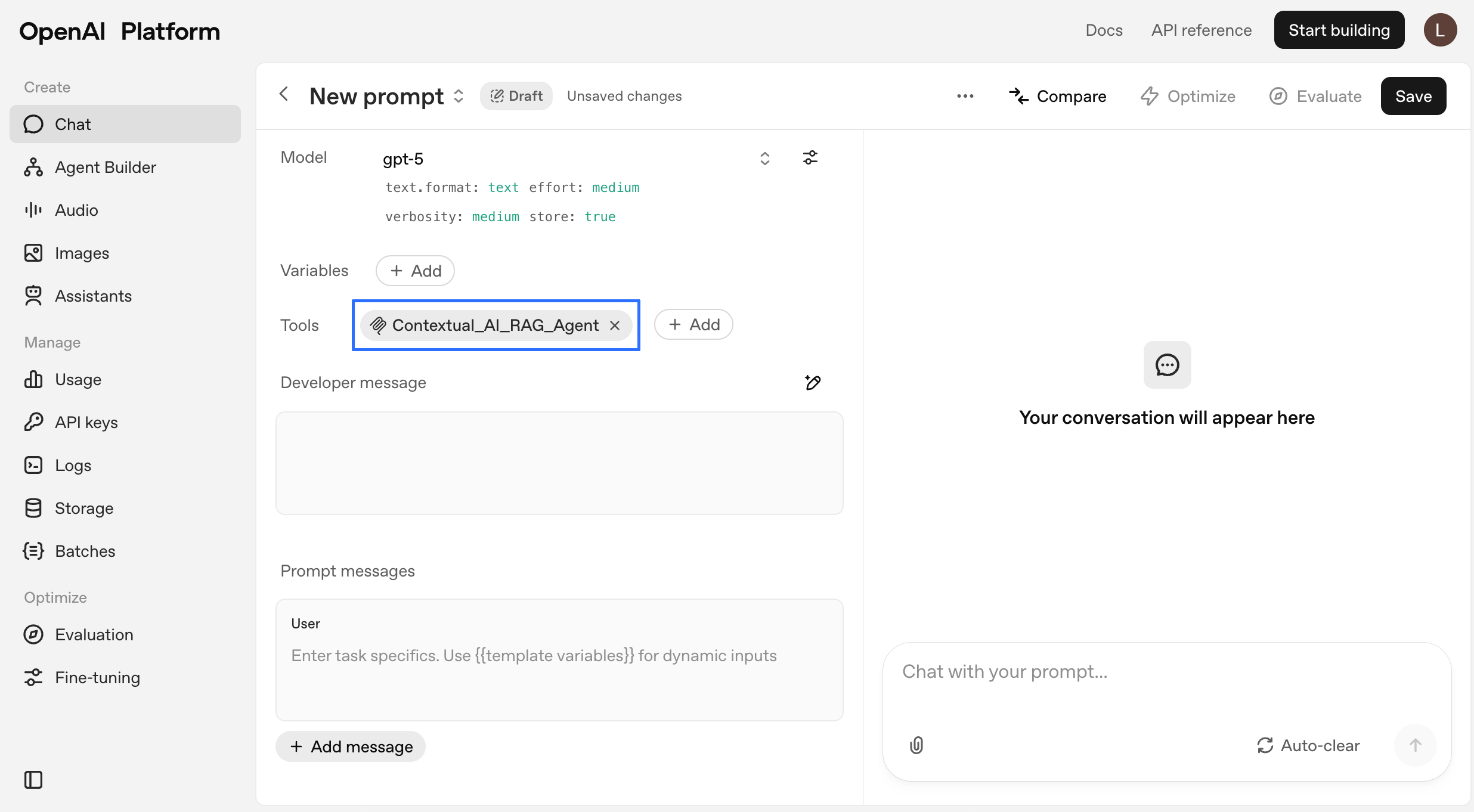This screenshot has width=1474, height=812.
Task: Click the back arrow beside New prompt
Action: pos(284,95)
